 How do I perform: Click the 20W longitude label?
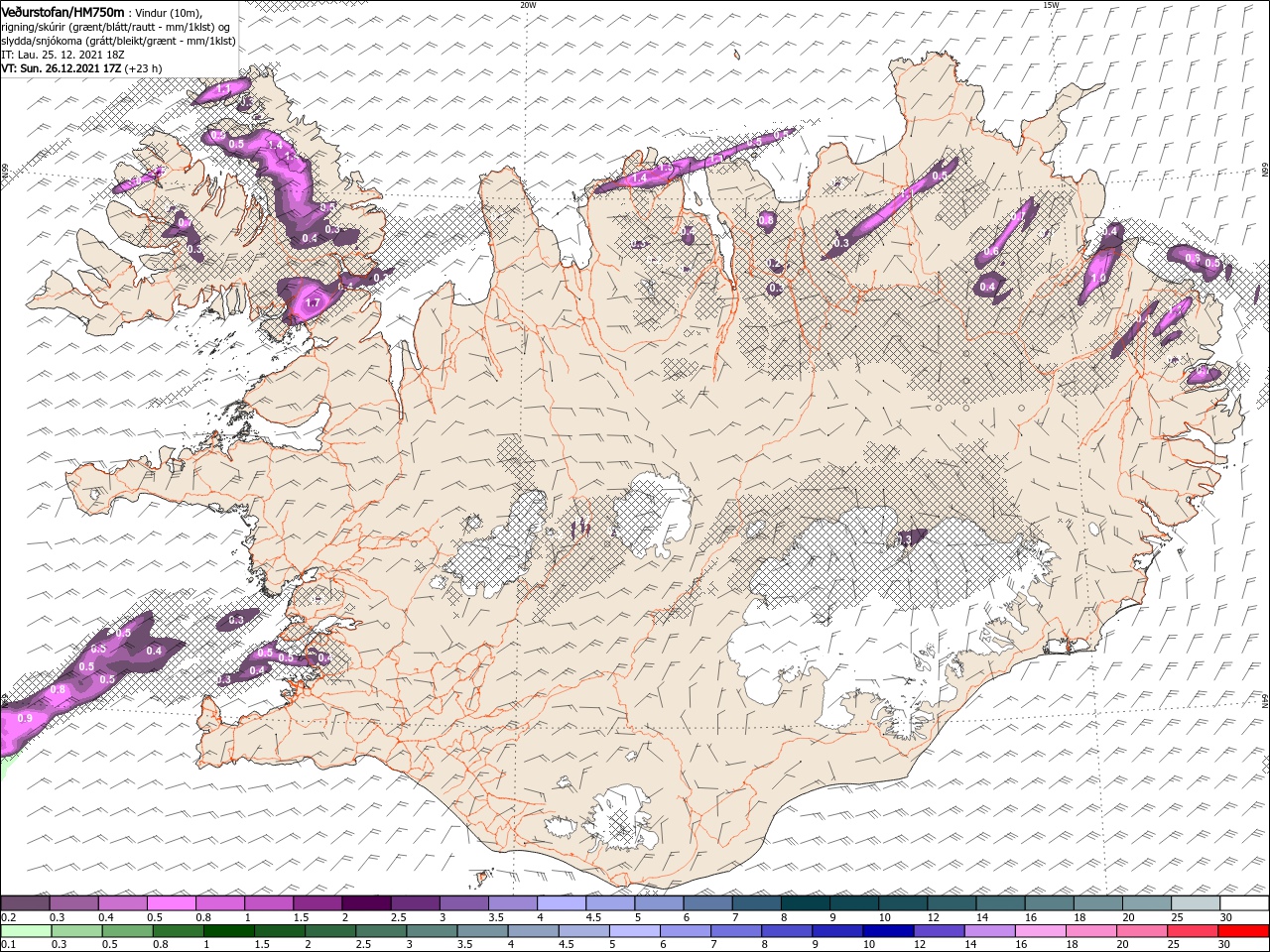pyautogui.click(x=528, y=5)
